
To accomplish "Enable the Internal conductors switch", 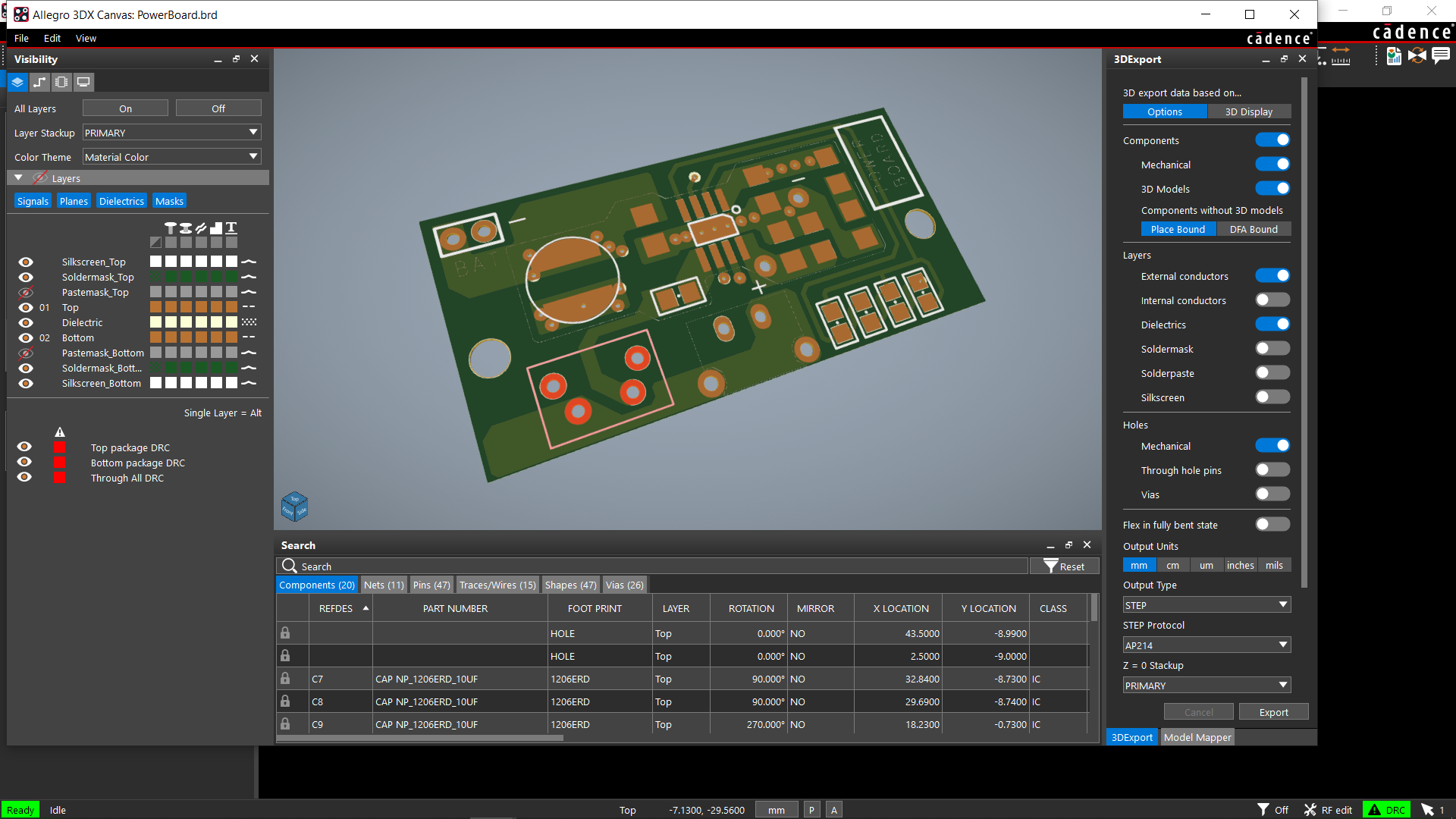I will click(x=1272, y=300).
